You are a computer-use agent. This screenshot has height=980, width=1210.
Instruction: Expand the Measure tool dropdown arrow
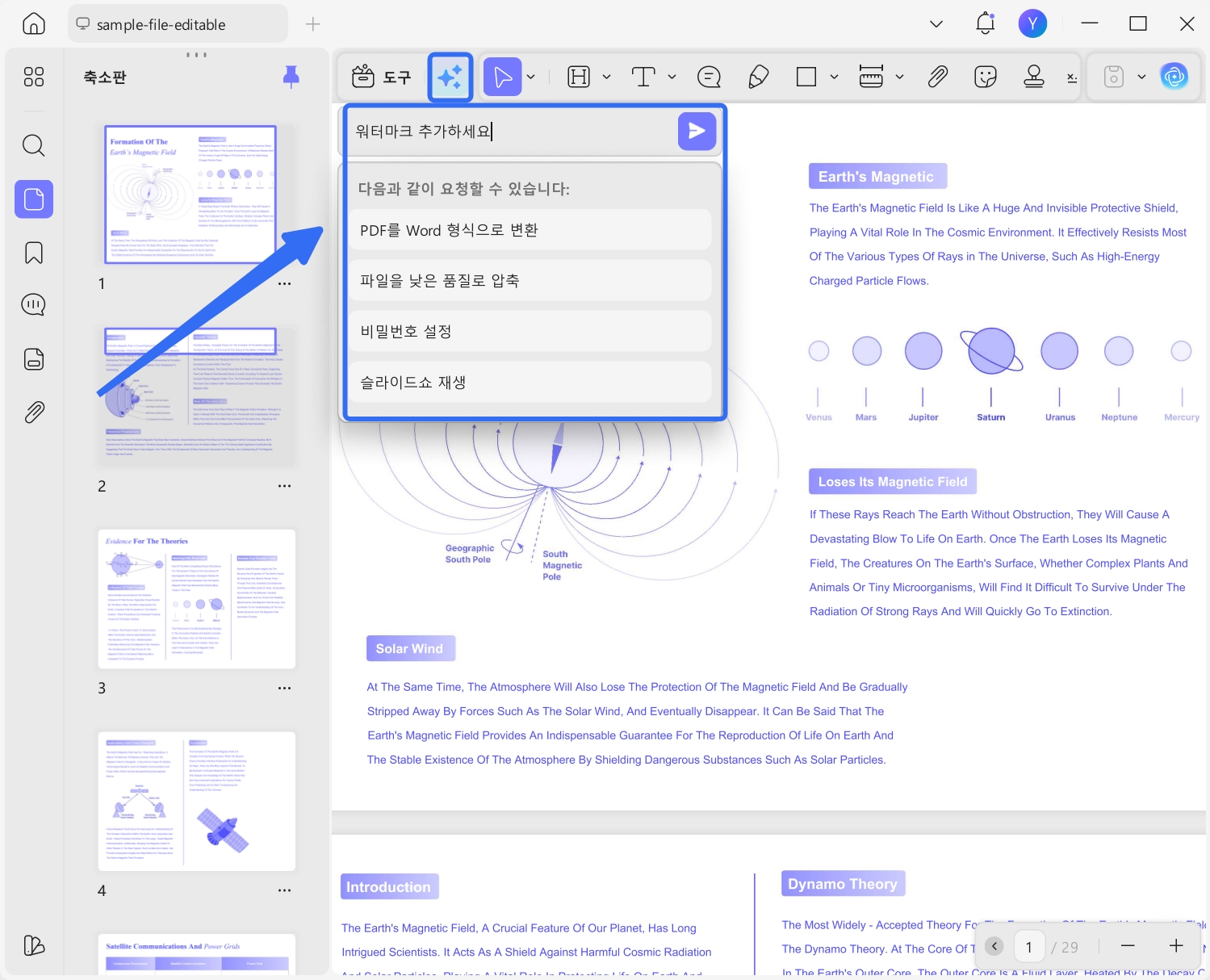[899, 77]
